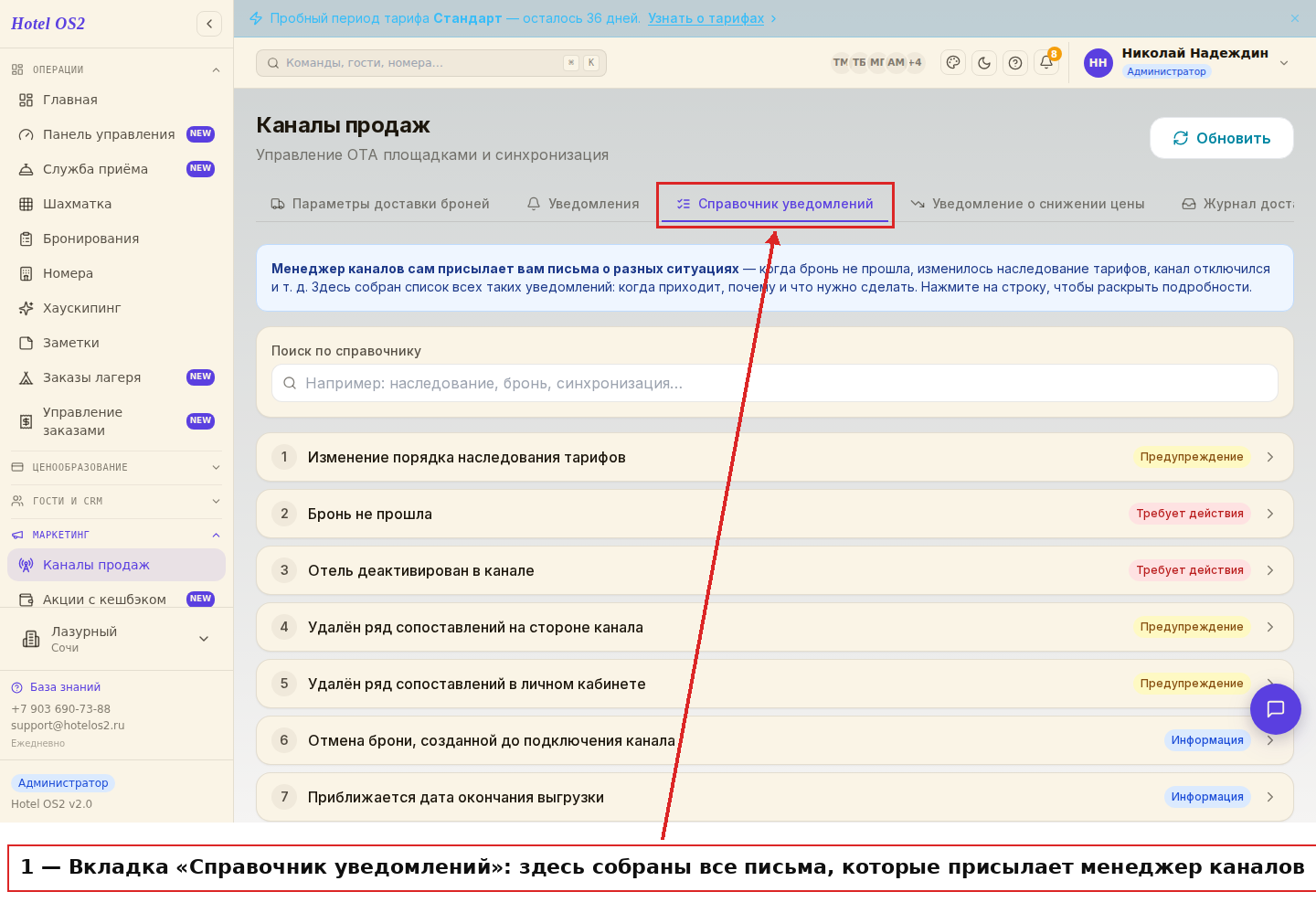Expand row Изменение порядка наследования тарифов
This screenshot has width=1316, height=913.
coord(775,457)
